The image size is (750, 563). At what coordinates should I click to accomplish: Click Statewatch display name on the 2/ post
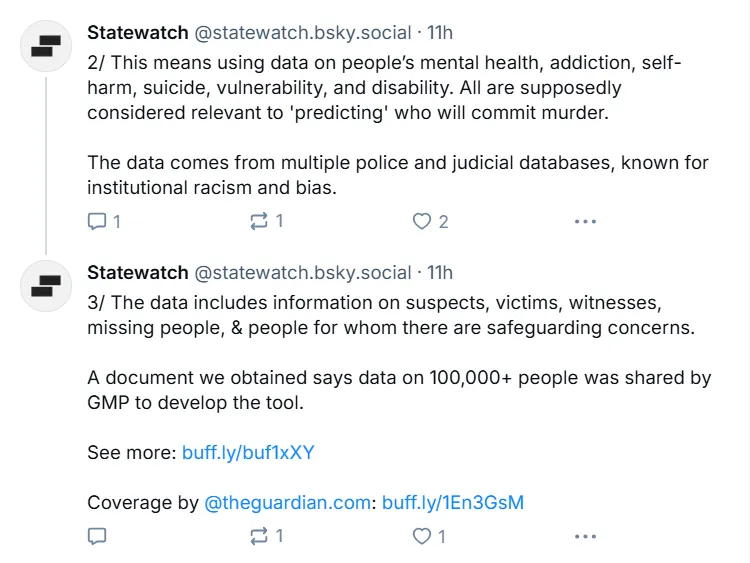[137, 33]
